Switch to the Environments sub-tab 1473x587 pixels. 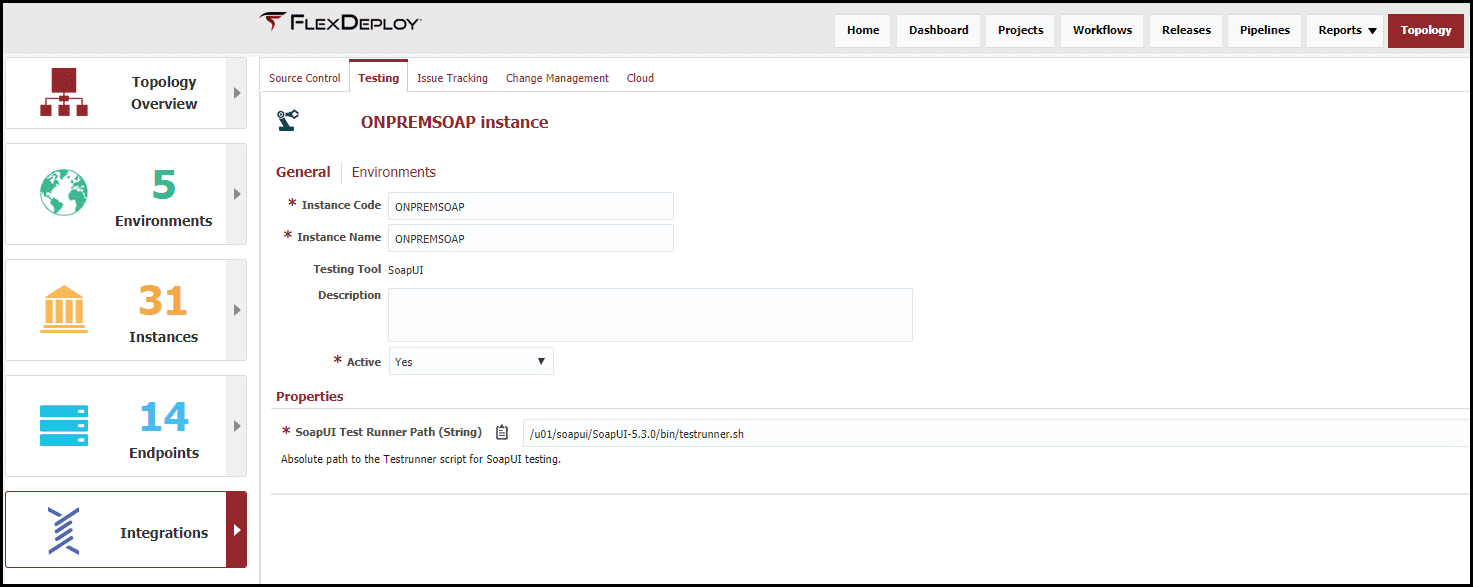(x=394, y=172)
